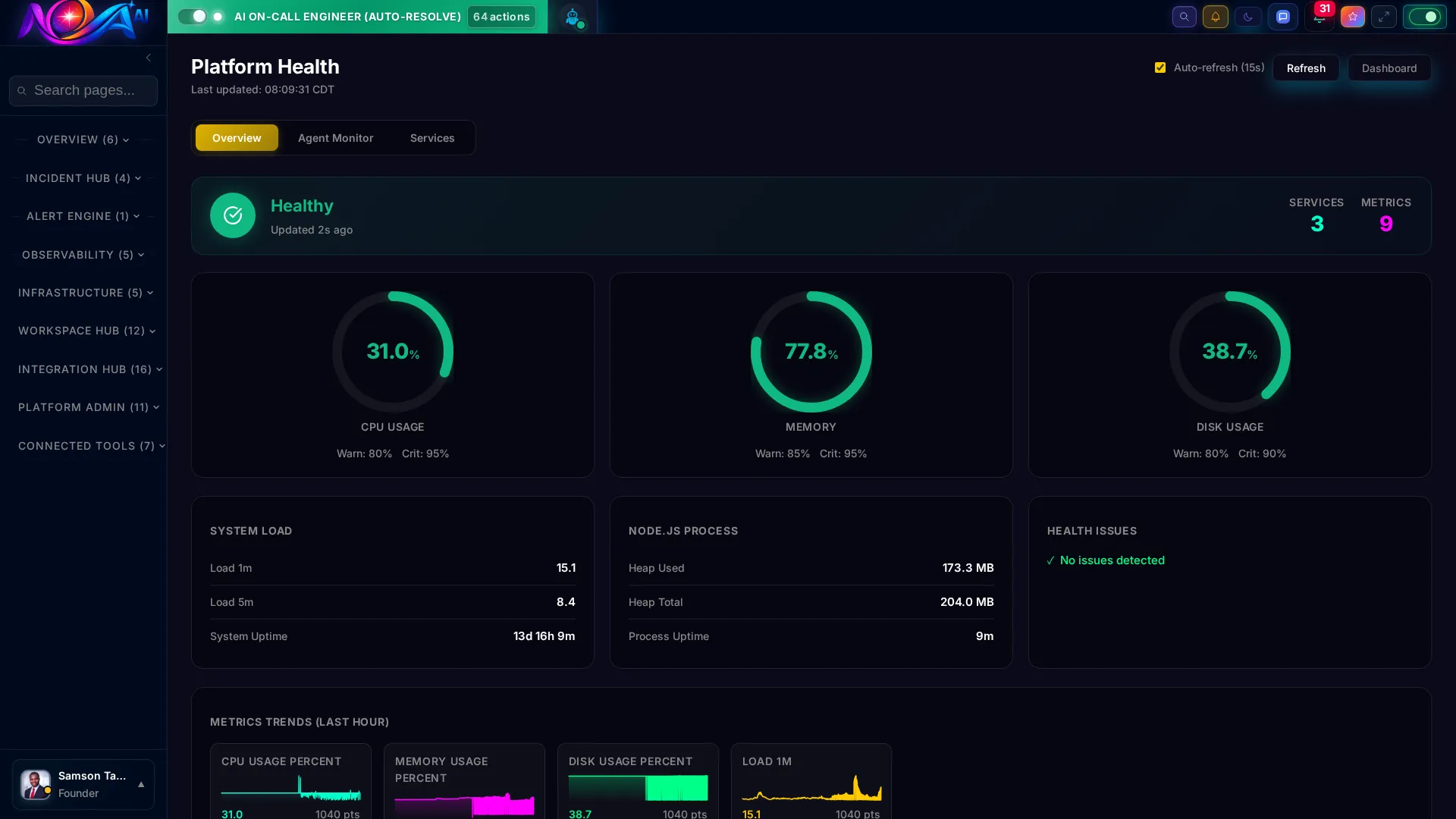Enter fullscreen with the expand arrows icon

[x=1384, y=16]
